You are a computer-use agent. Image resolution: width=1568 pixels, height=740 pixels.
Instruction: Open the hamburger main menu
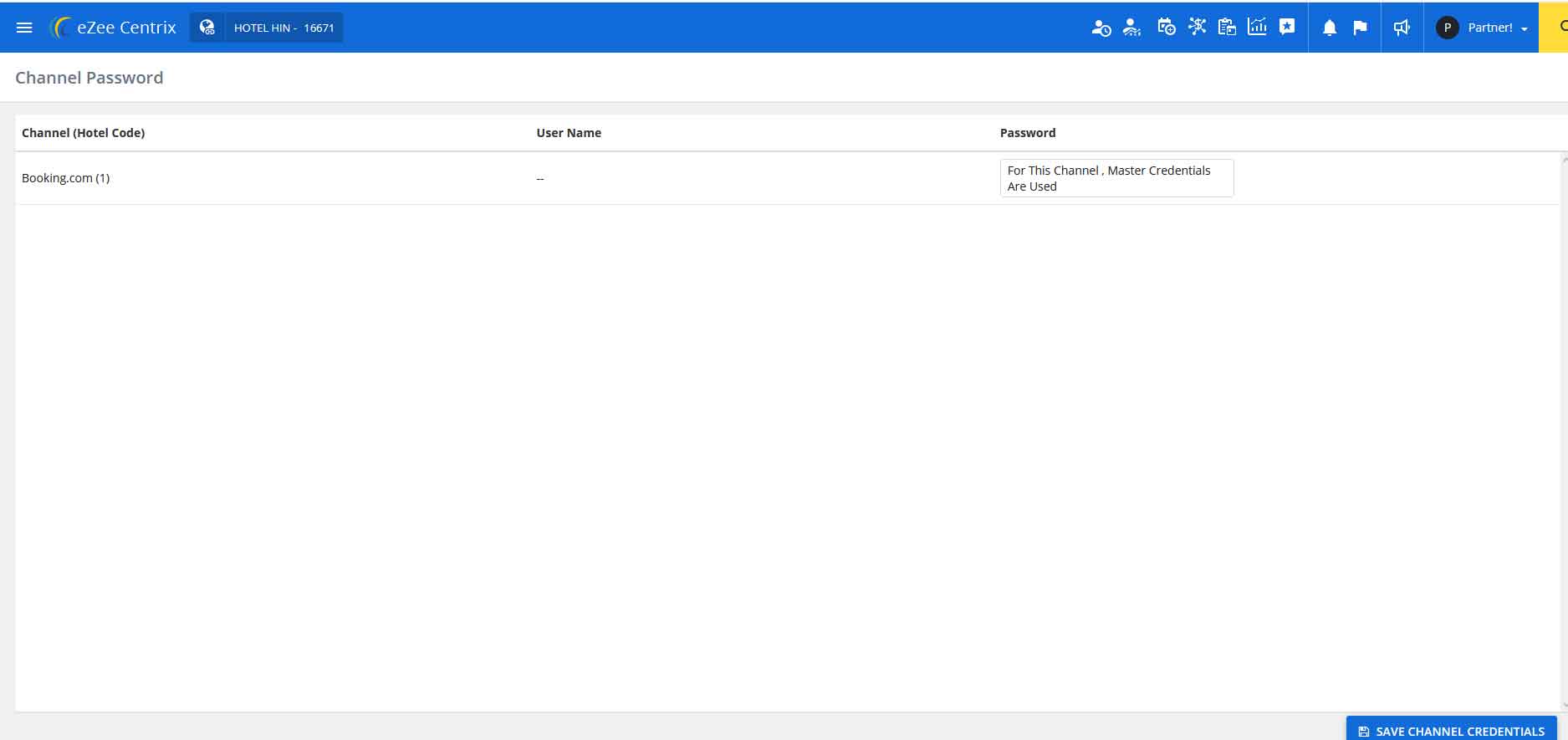pyautogui.click(x=24, y=28)
